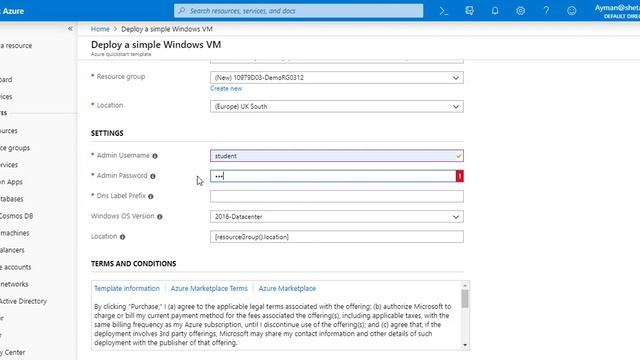Click the Create new link
Image resolution: width=640 pixels, height=360 pixels.
226,89
